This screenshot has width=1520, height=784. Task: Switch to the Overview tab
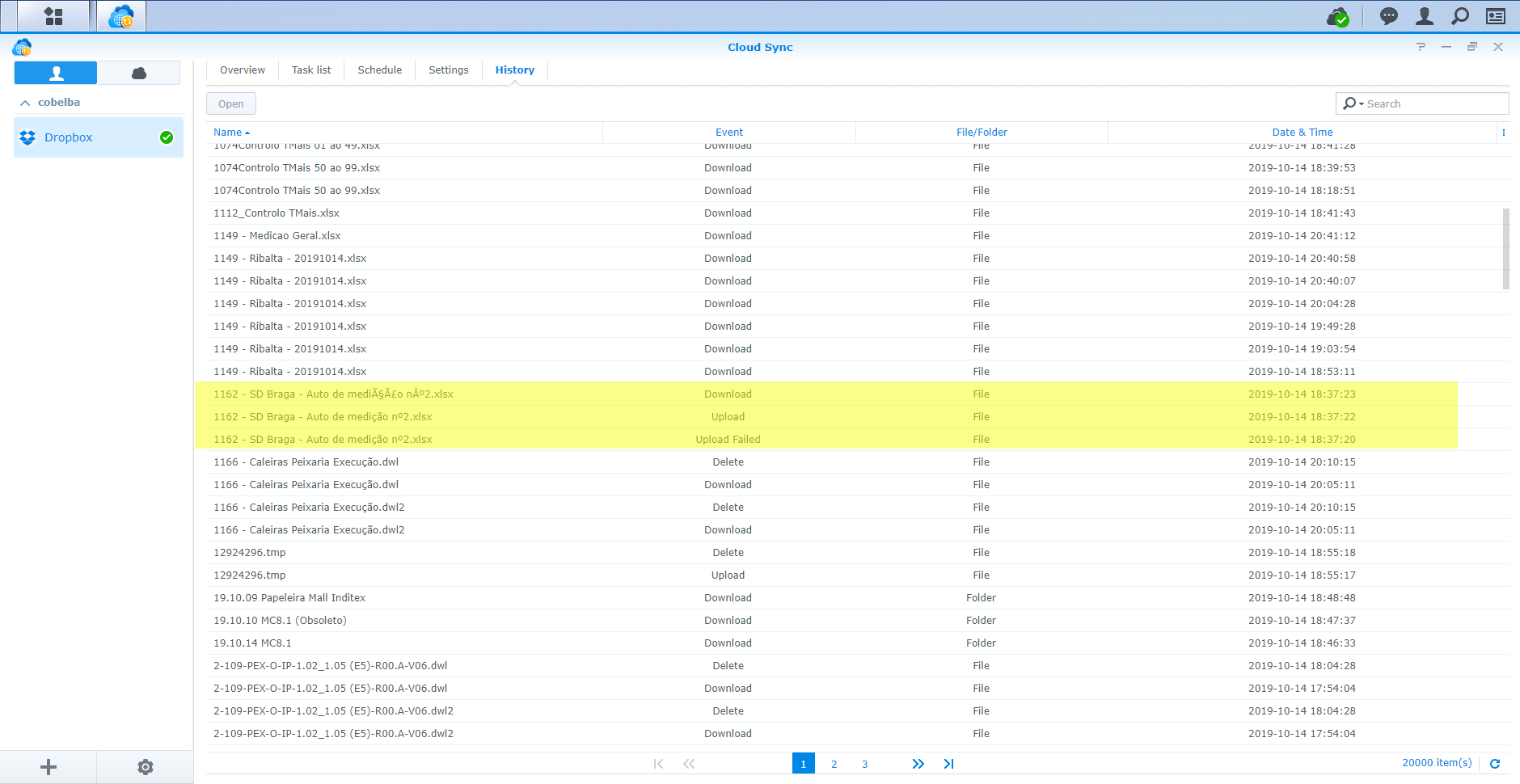click(243, 70)
